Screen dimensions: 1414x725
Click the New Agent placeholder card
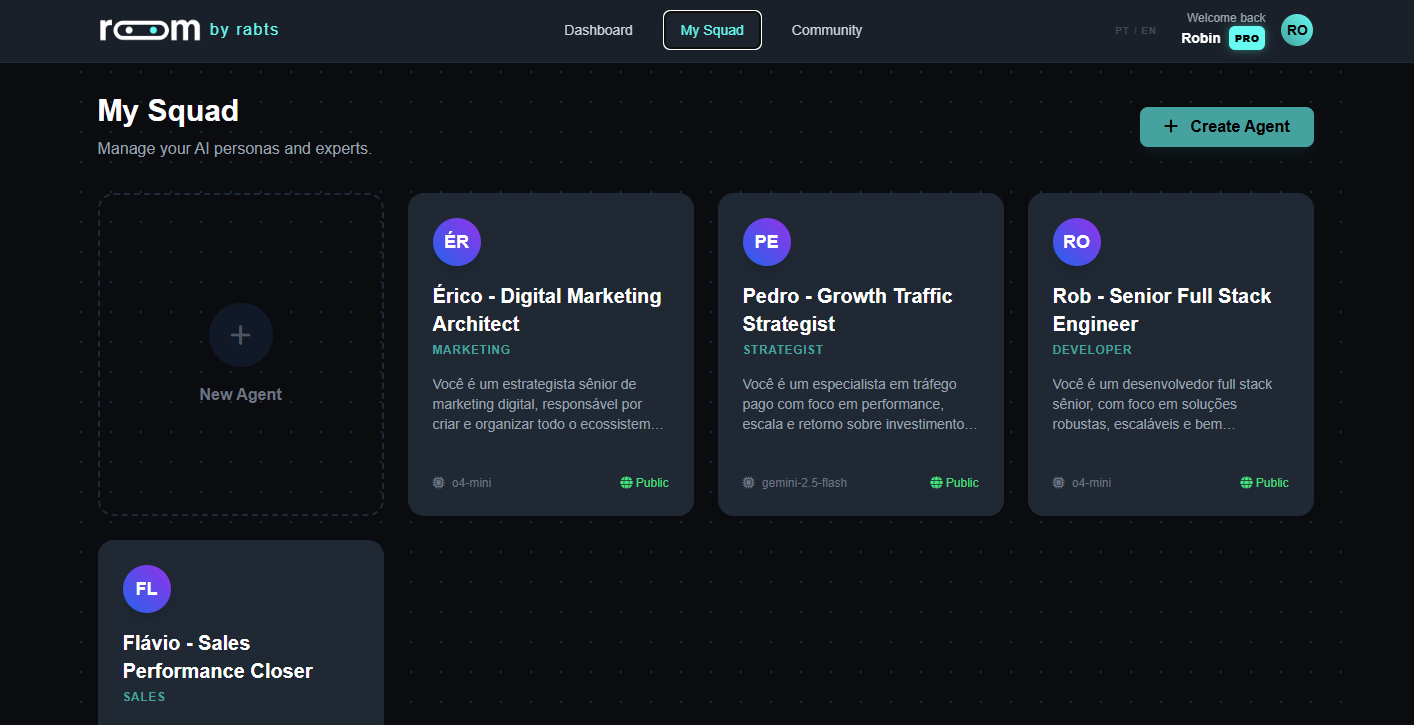coord(240,354)
